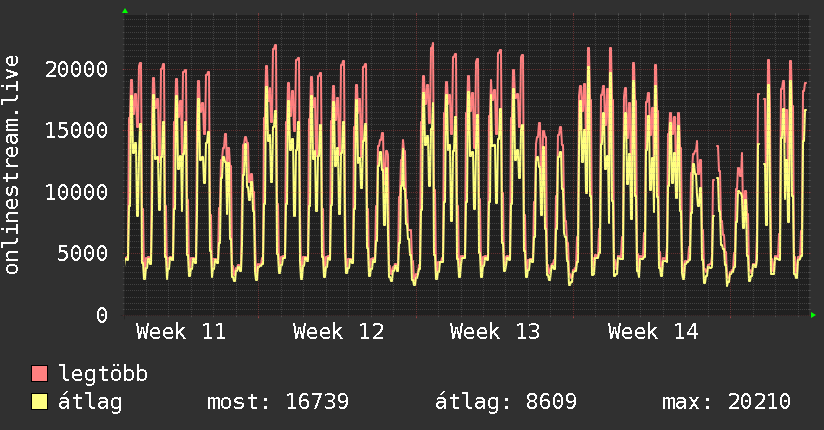Viewport: 824px width, 430px height.
Task: Select the átlag legend label next to yellow swatch
Action: [90, 402]
